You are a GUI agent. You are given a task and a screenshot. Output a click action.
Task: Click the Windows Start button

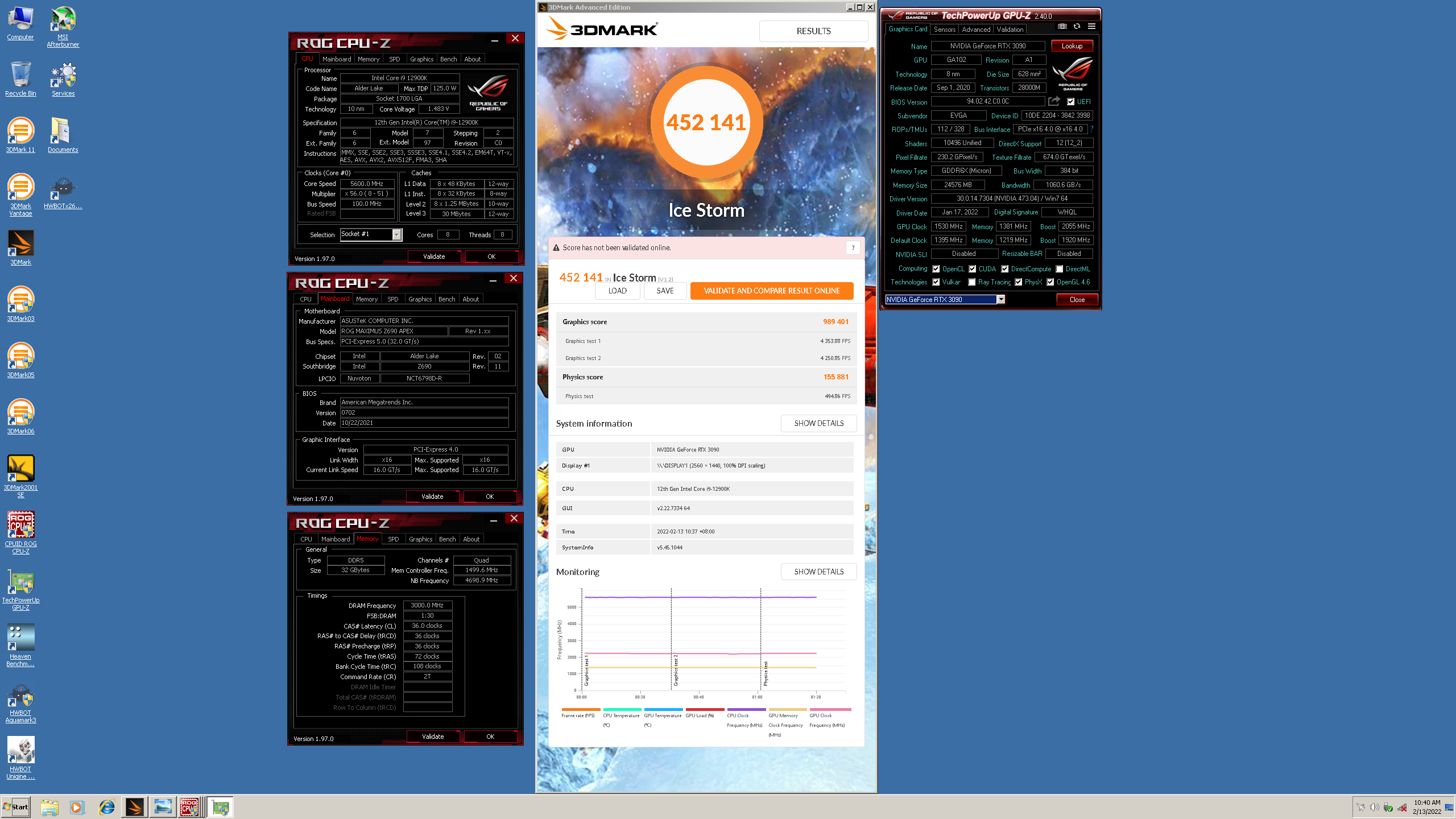16,806
